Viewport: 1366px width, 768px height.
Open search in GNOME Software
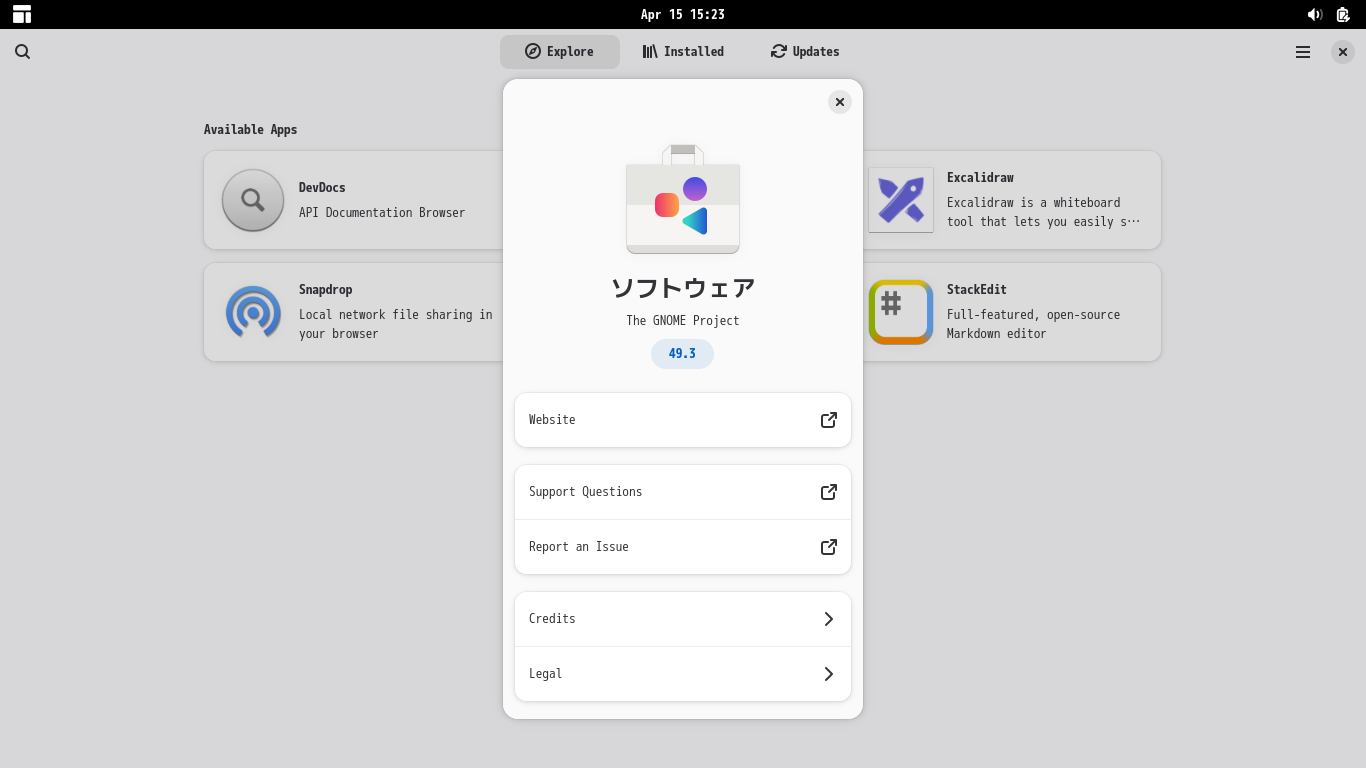point(22,51)
